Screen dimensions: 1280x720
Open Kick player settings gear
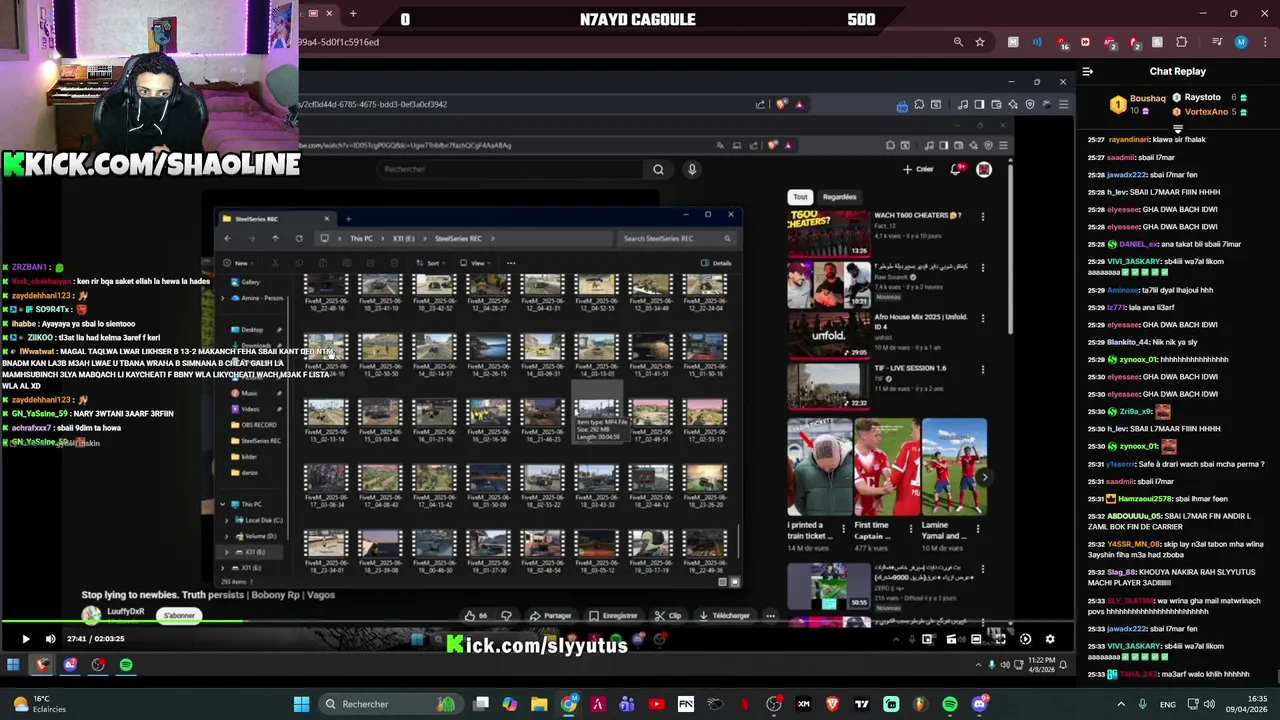[x=1050, y=639]
